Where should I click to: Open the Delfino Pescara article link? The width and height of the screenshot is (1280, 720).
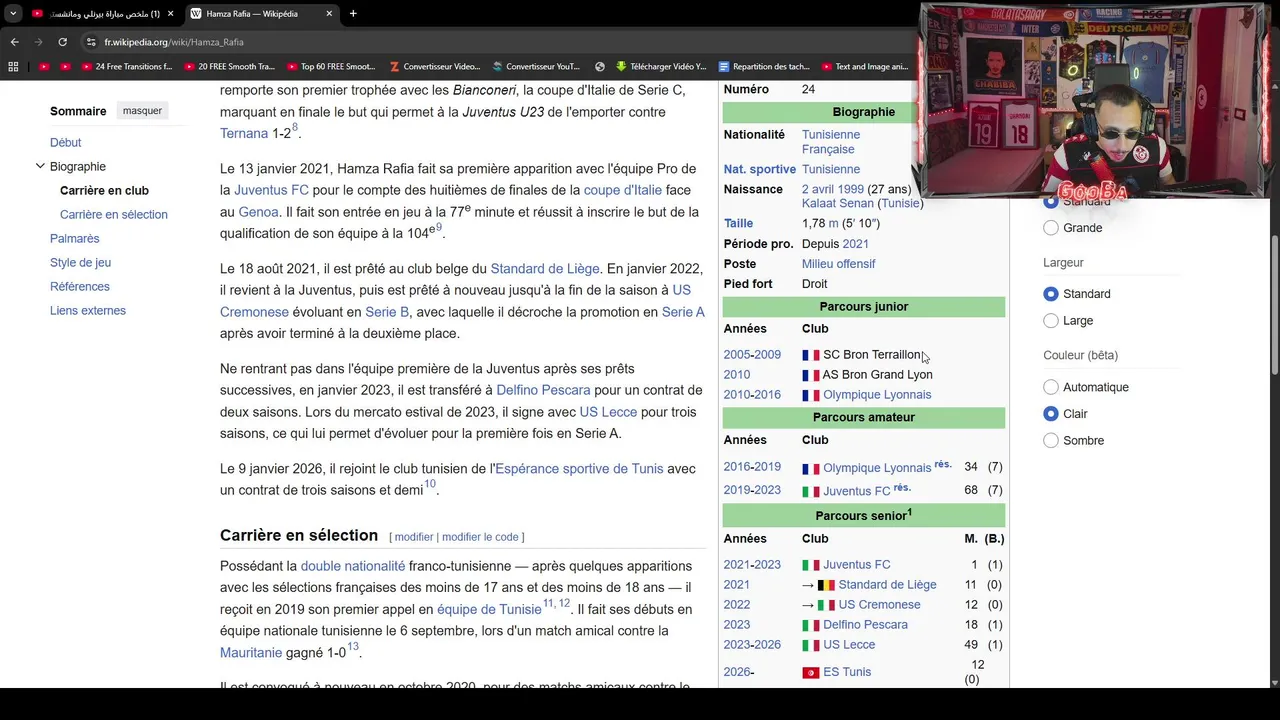543,390
